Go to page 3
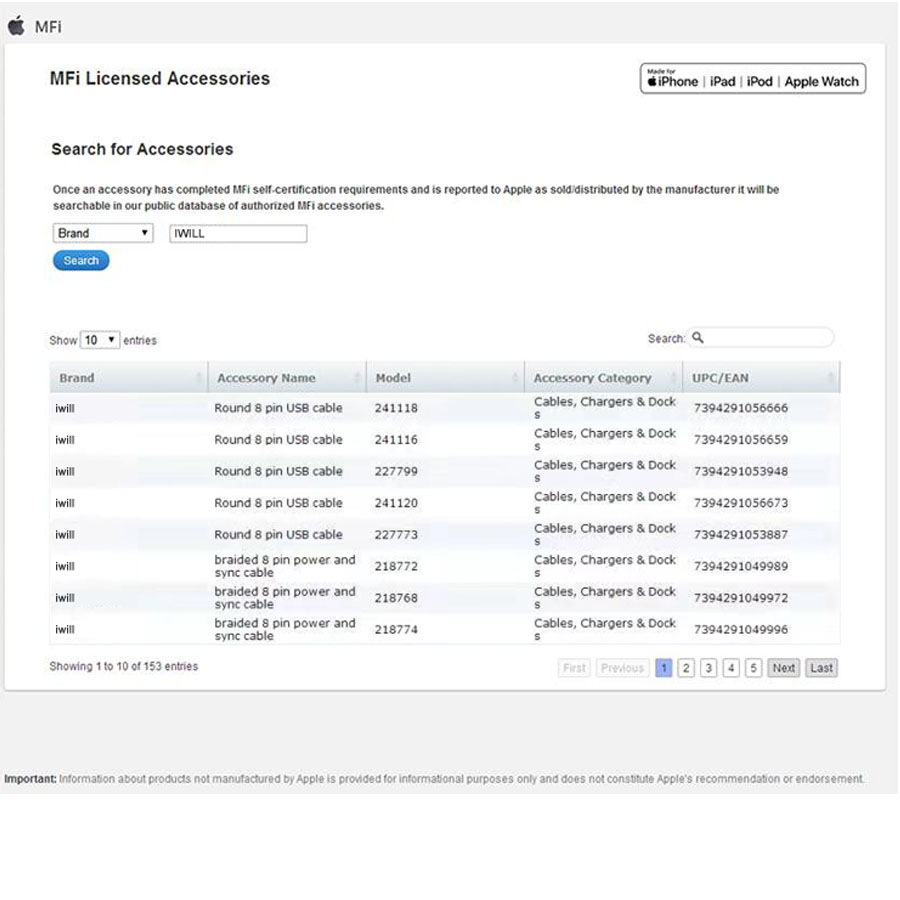 click(708, 668)
